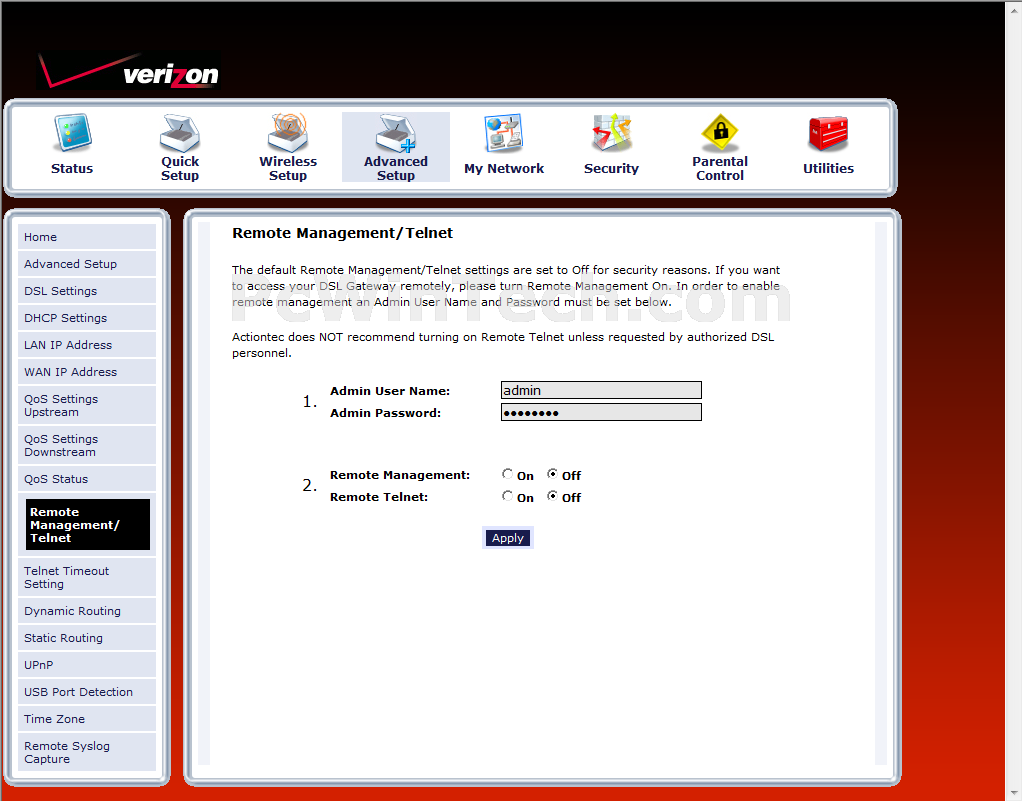Open Time Zone settings
This screenshot has height=801, width=1022.
click(87, 719)
